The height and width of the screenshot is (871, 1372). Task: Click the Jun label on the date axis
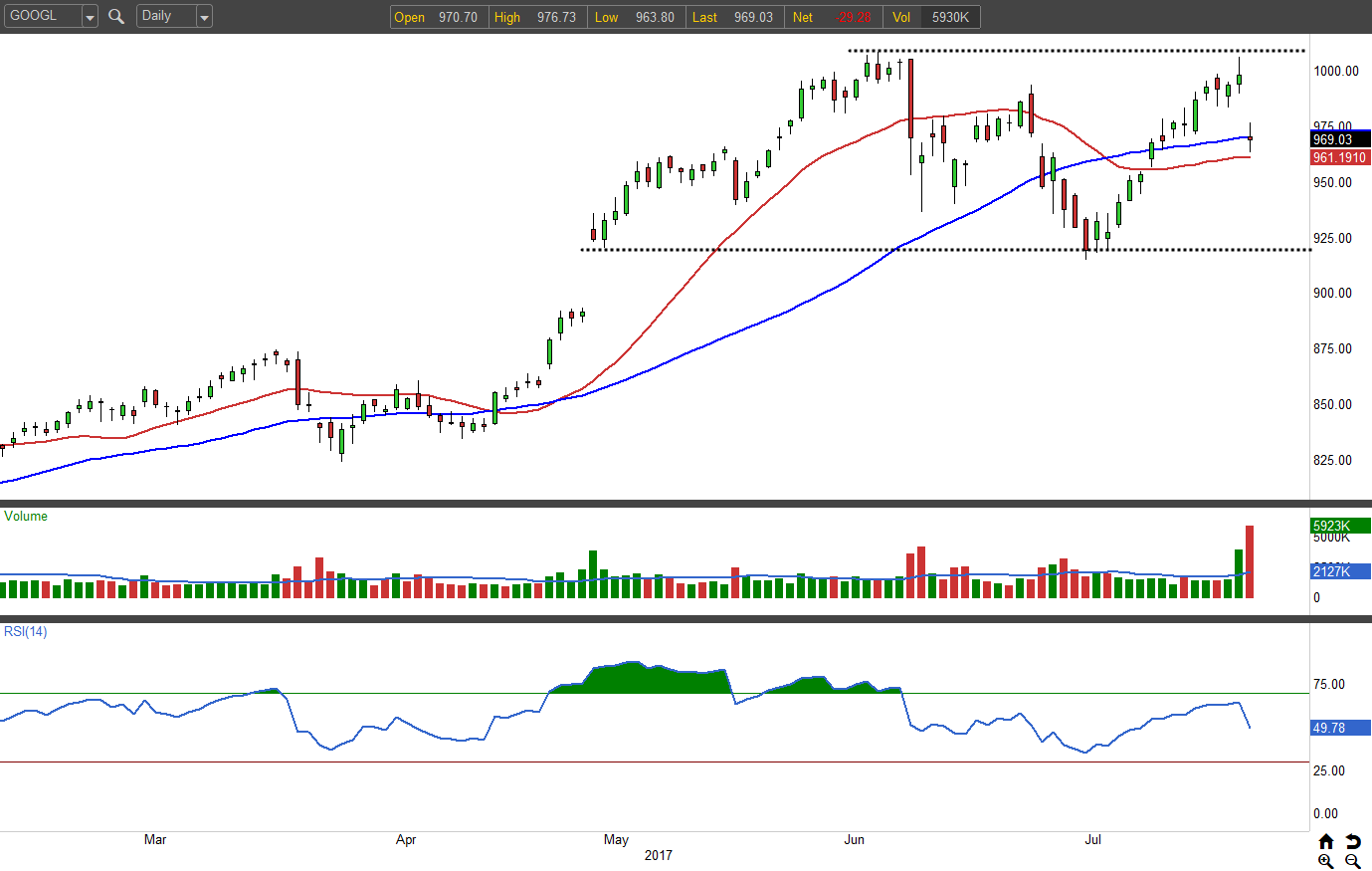(x=854, y=839)
